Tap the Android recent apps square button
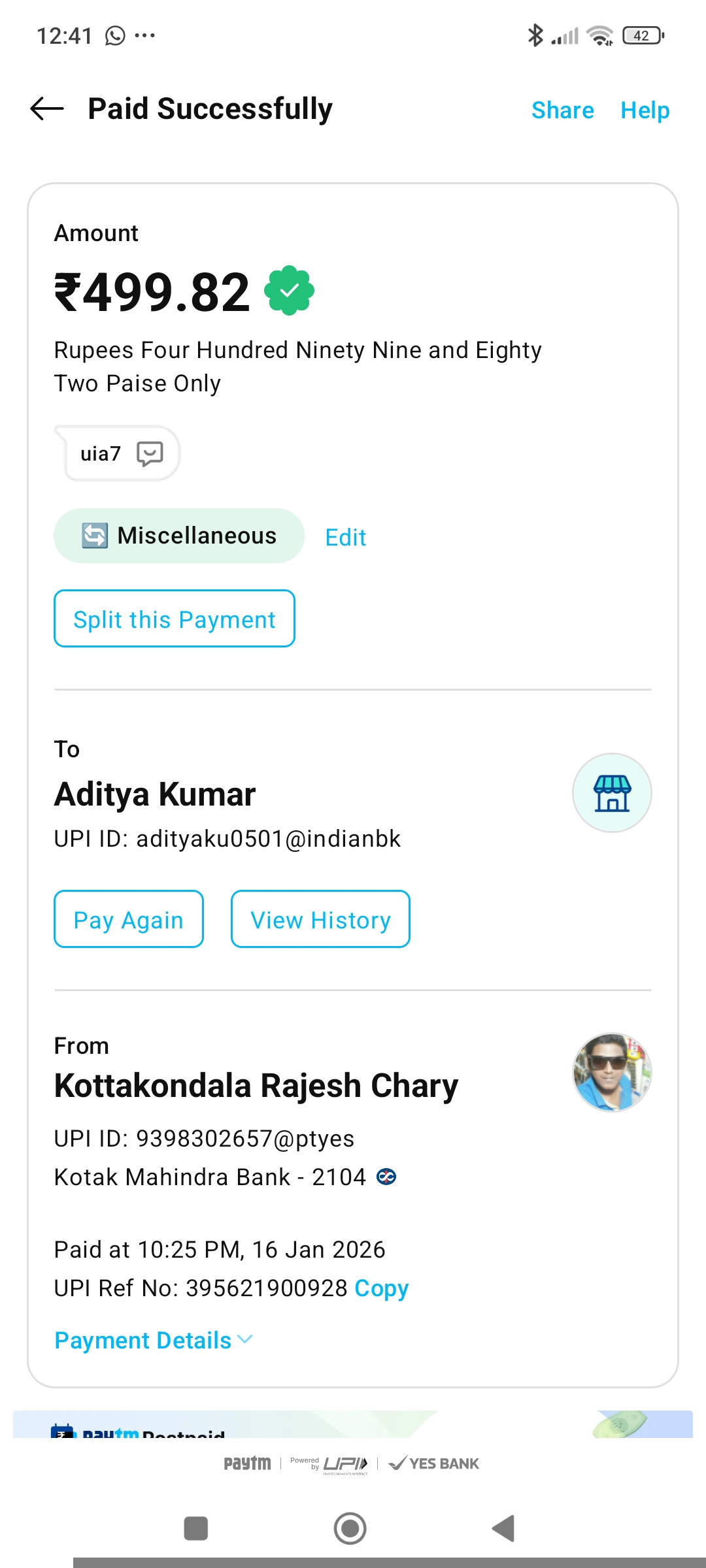The width and height of the screenshot is (706, 1568). tap(196, 1529)
